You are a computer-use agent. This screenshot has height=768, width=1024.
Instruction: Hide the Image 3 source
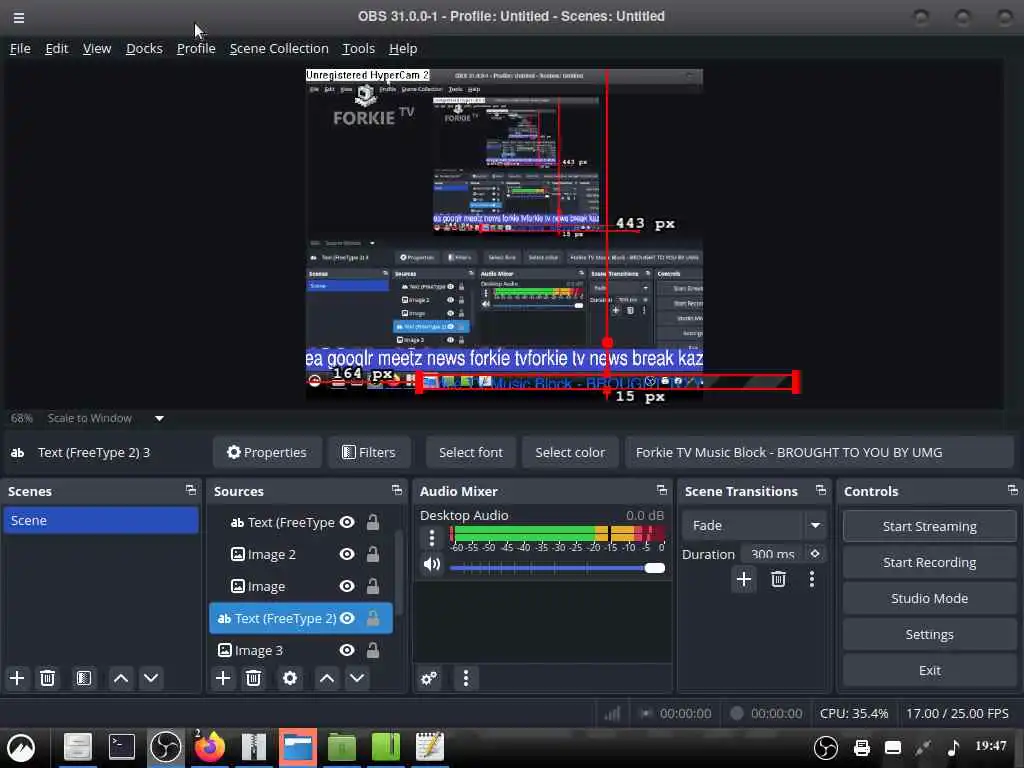347,650
